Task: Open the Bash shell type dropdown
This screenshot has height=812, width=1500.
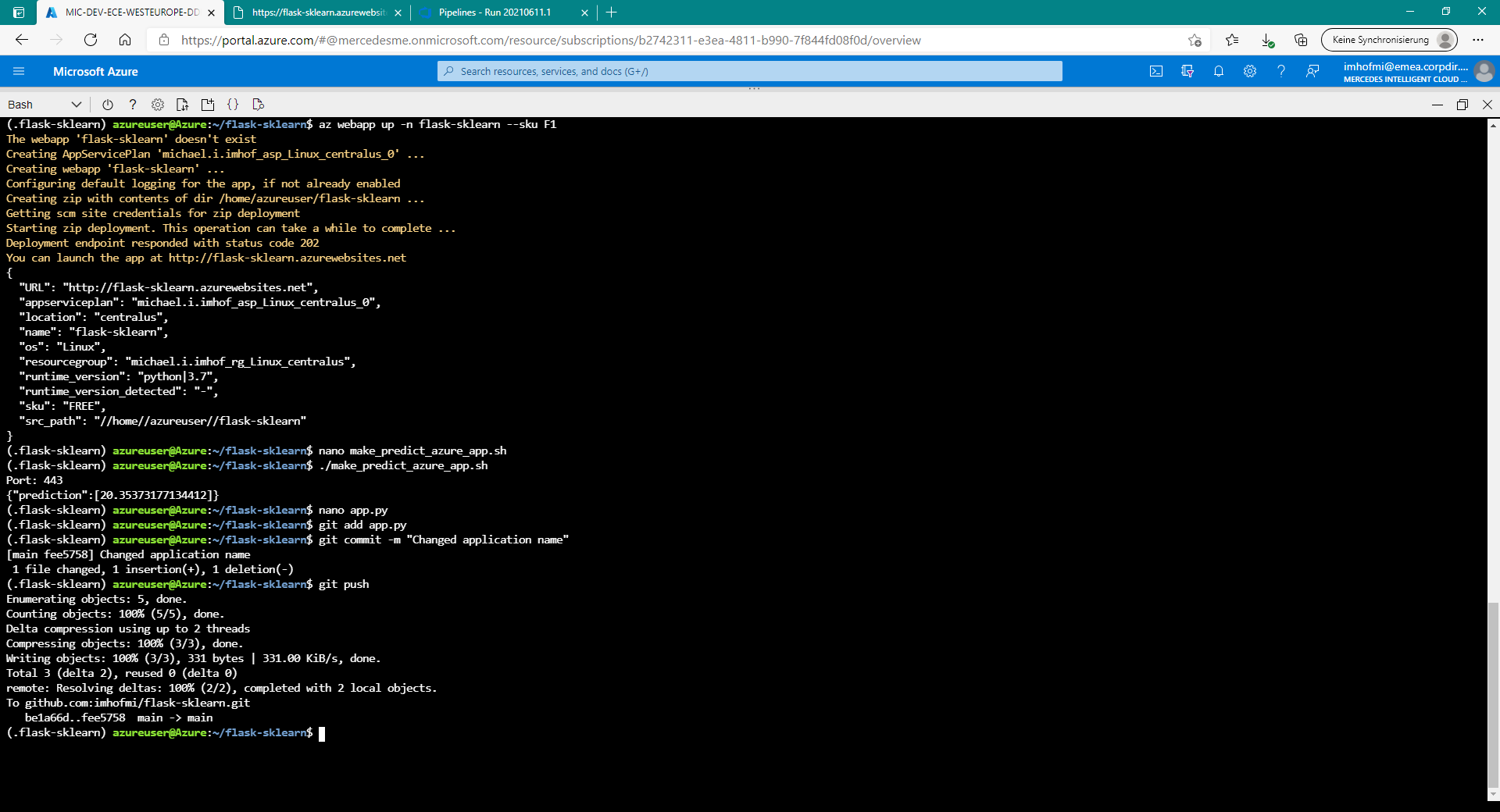Action: pyautogui.click(x=45, y=105)
